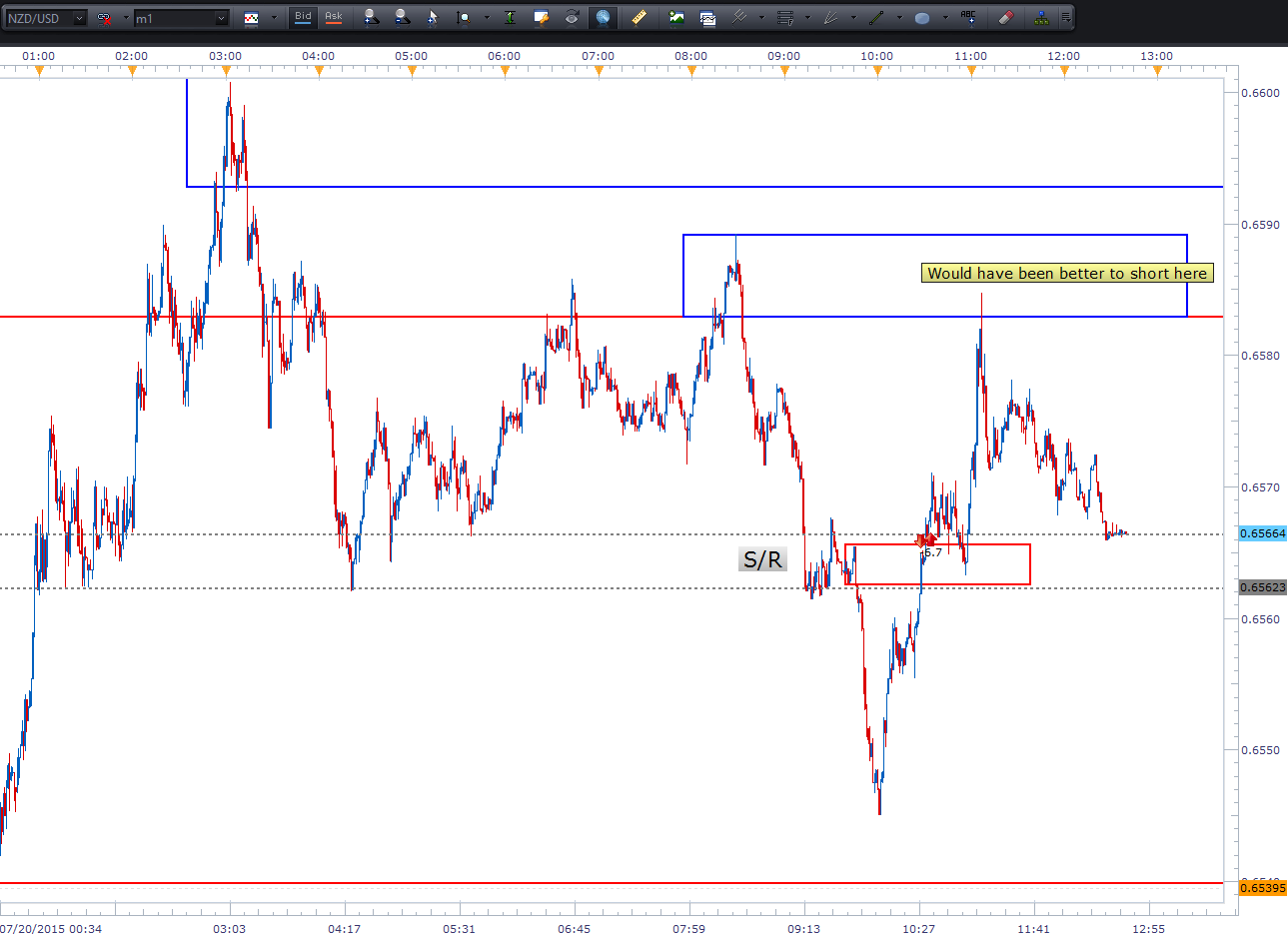
Task: Click the vertical scale green arrows icon
Action: (x=510, y=17)
